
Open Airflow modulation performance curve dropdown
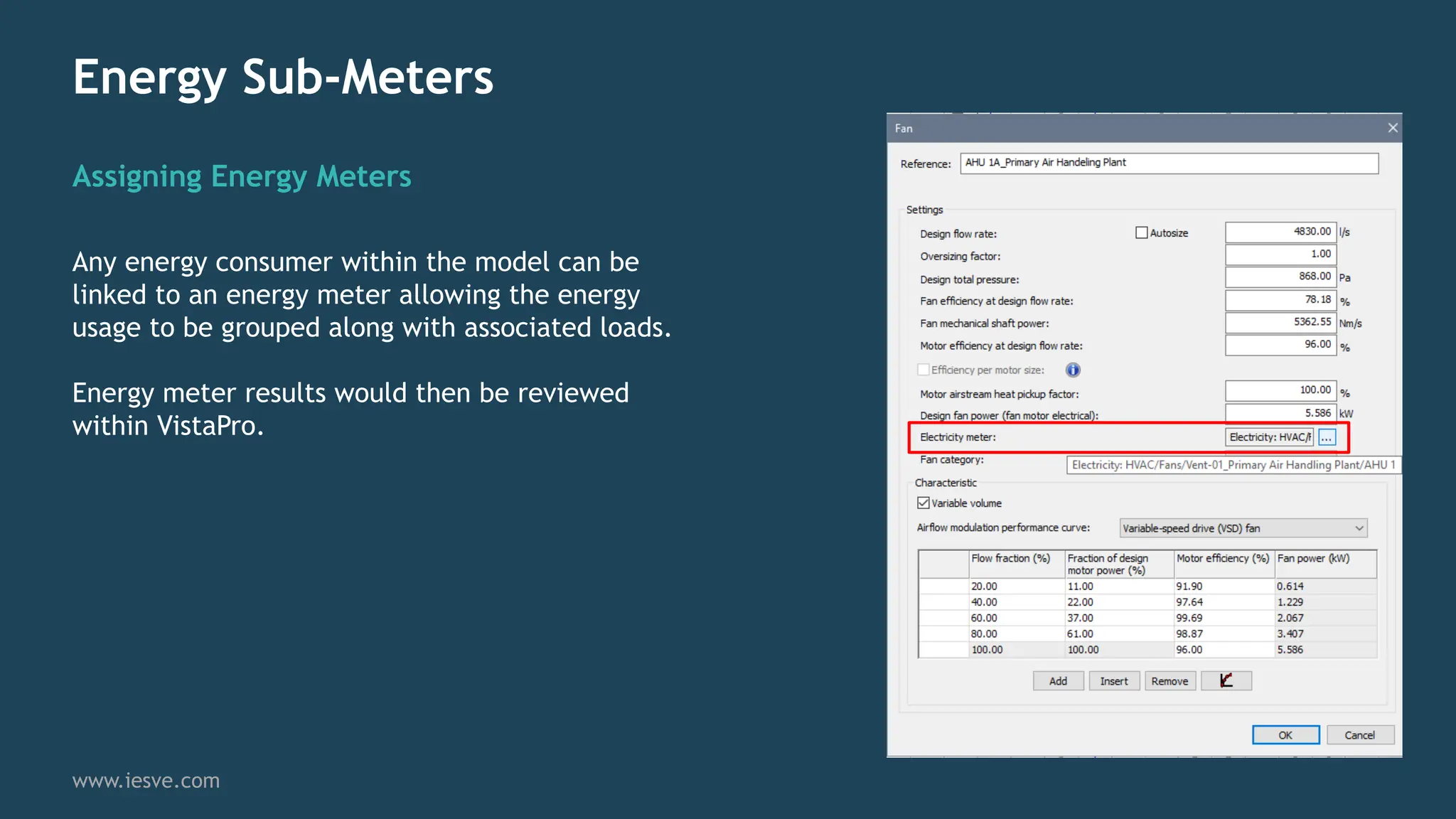click(1243, 528)
